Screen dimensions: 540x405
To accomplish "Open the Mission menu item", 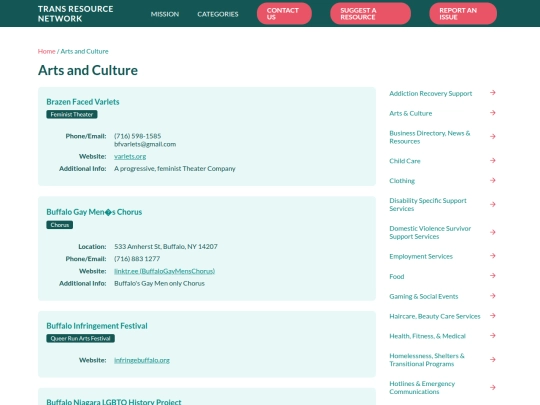I will [x=165, y=14].
